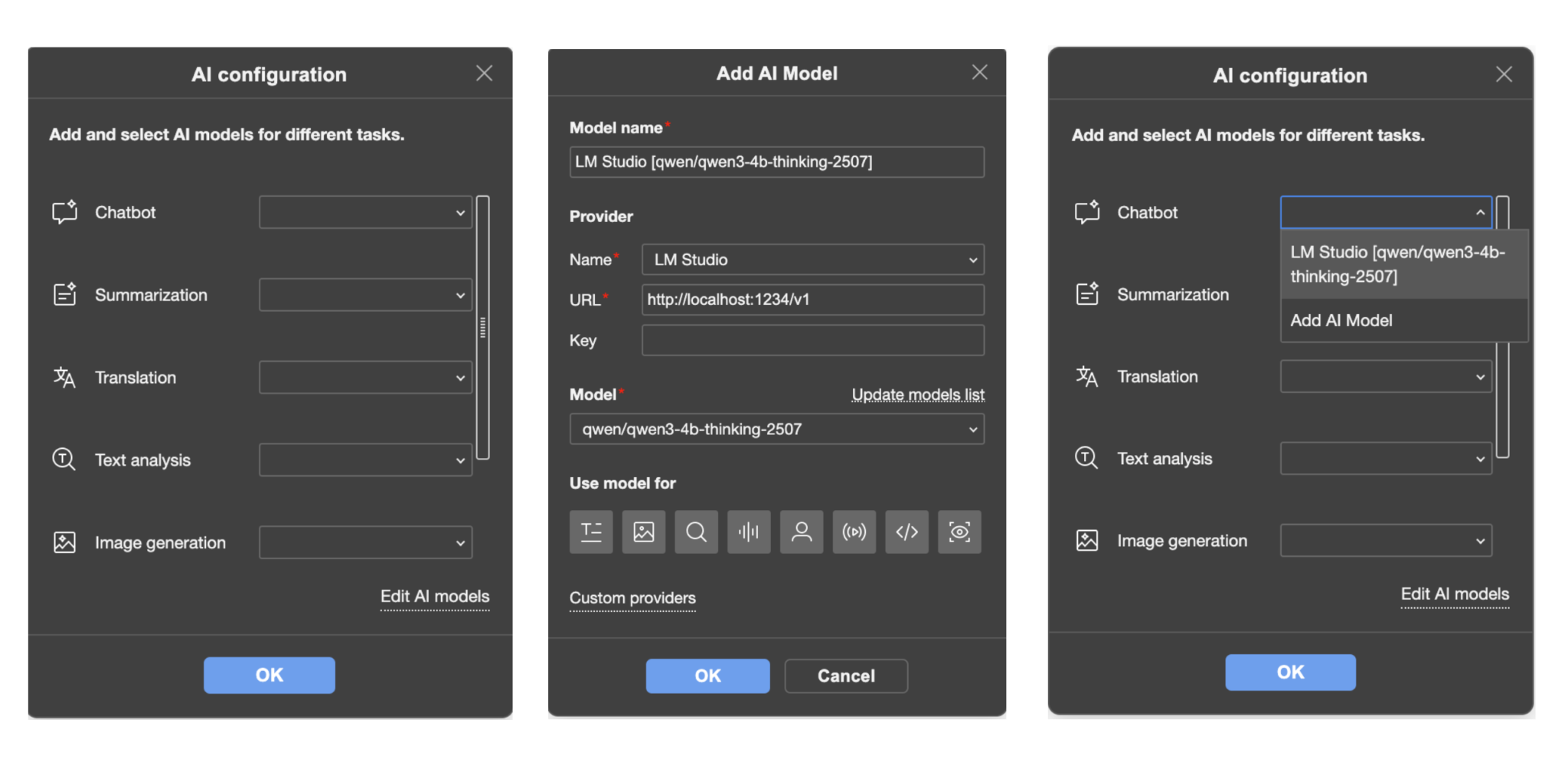Toggle the code capability icon under Use model for
Viewport: 1568px width, 769px height.
tap(906, 532)
